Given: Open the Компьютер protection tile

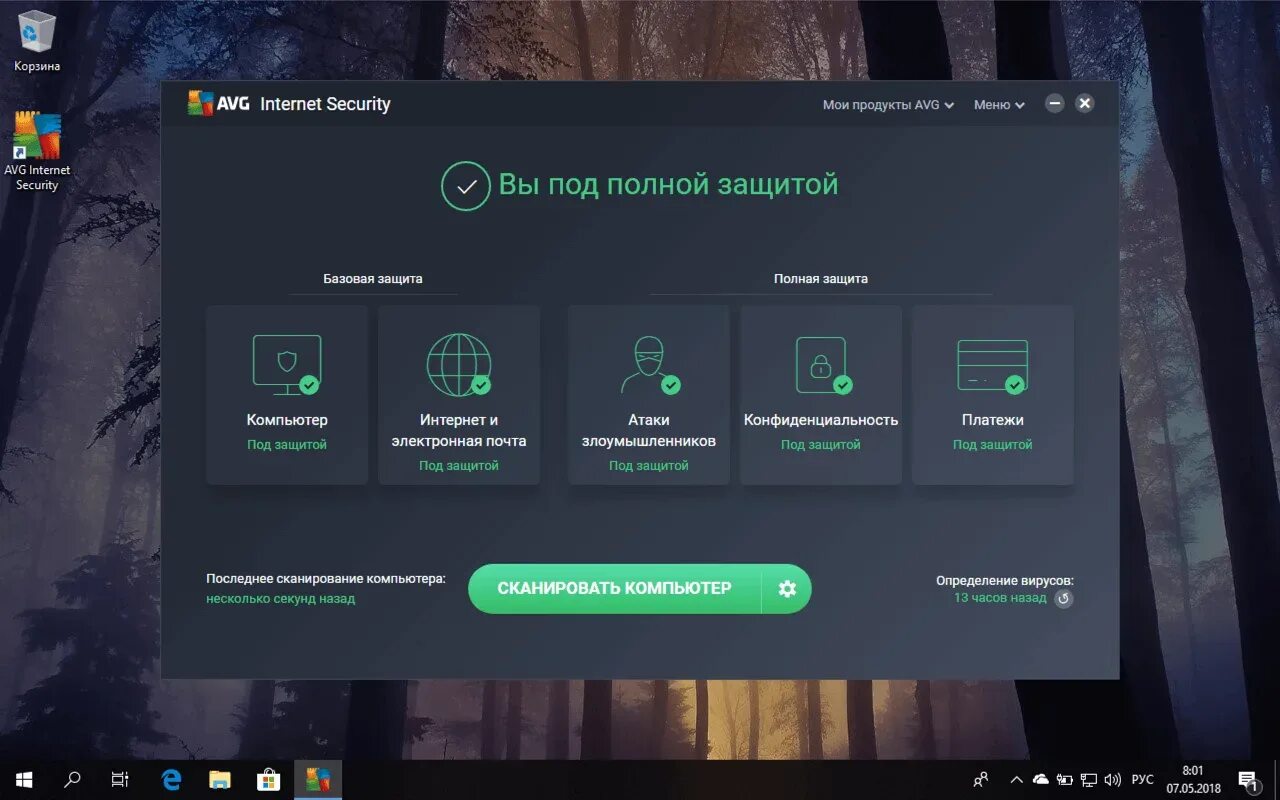Looking at the screenshot, I should 287,395.
